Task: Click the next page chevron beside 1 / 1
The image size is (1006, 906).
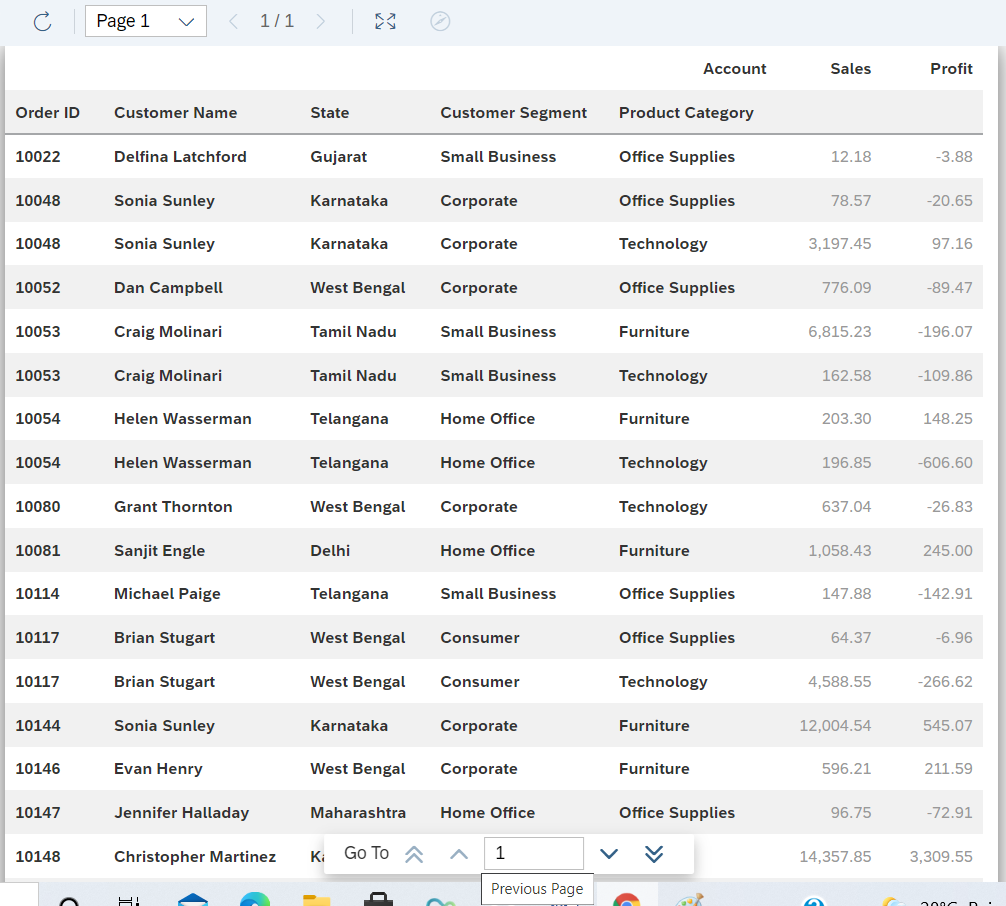Action: tap(321, 21)
